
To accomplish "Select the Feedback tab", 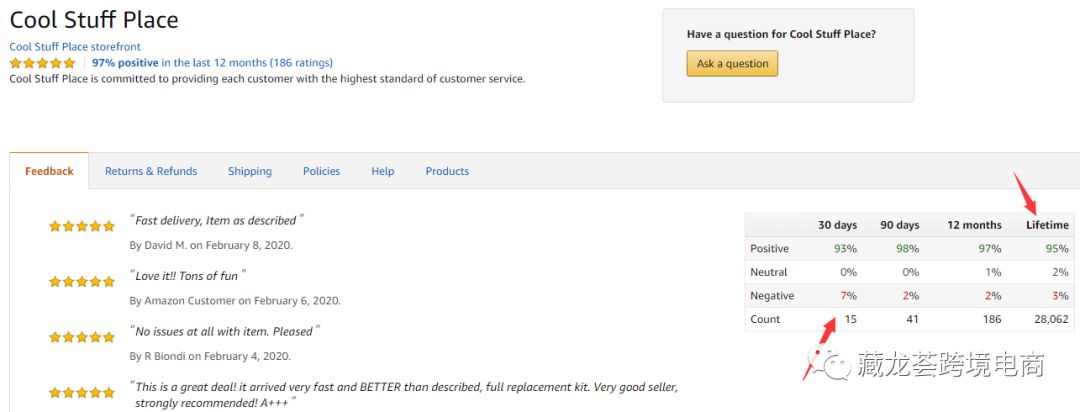I will pyautogui.click(x=49, y=171).
